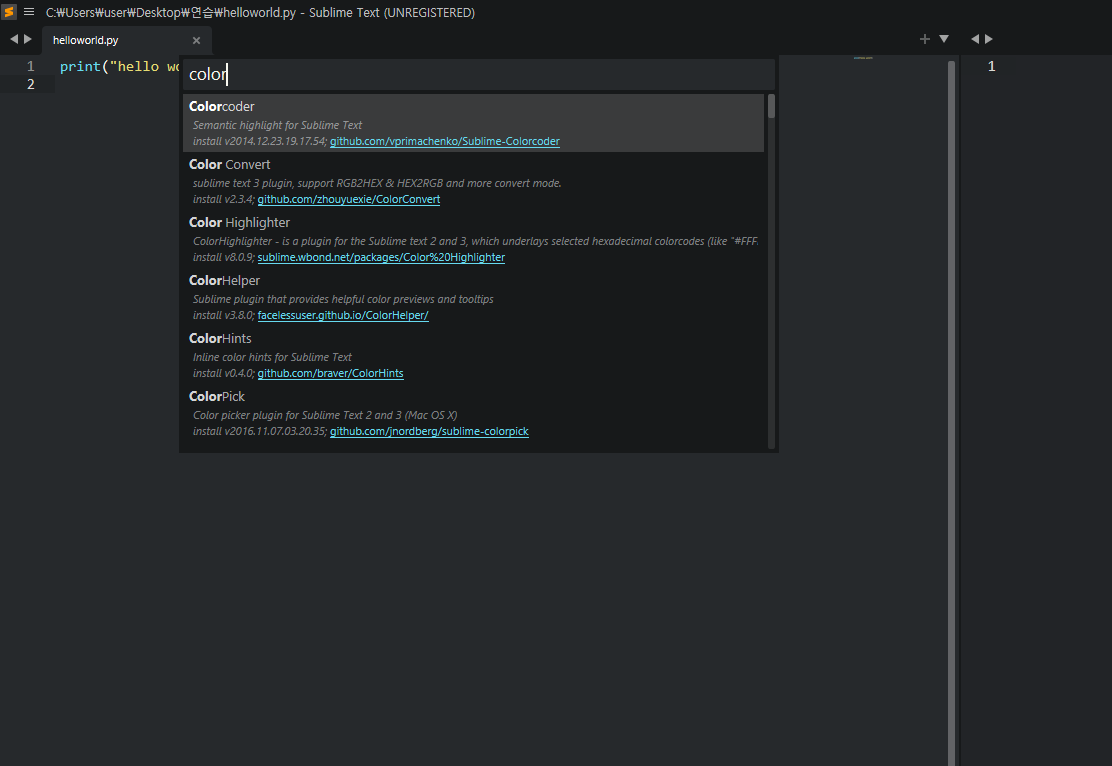1112x766 pixels.
Task: Click line number 1 in left editor gutter
Action: (30, 66)
